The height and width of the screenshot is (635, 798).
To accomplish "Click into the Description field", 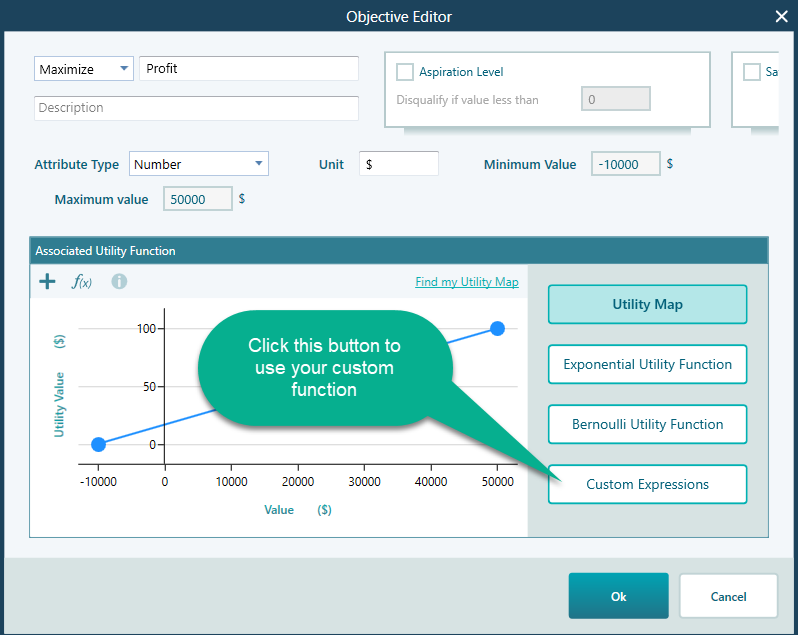I will point(196,108).
